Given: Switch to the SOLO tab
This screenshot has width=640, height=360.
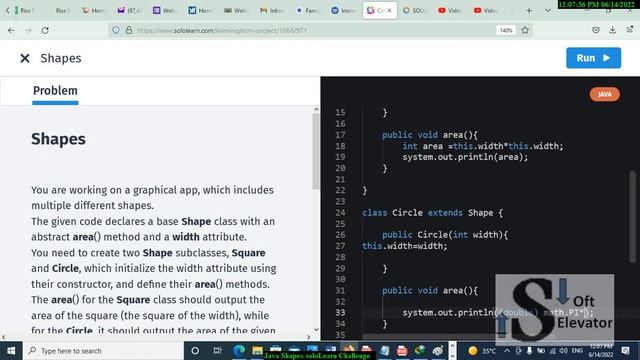Looking at the screenshot, I should pyautogui.click(x=415, y=11).
